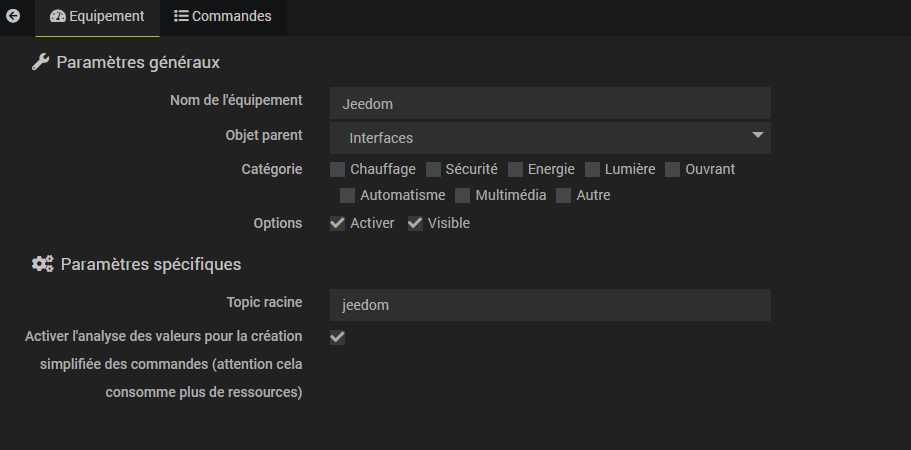Expand the Objet parent dropdown arrow
The image size is (911, 450).
pos(757,135)
